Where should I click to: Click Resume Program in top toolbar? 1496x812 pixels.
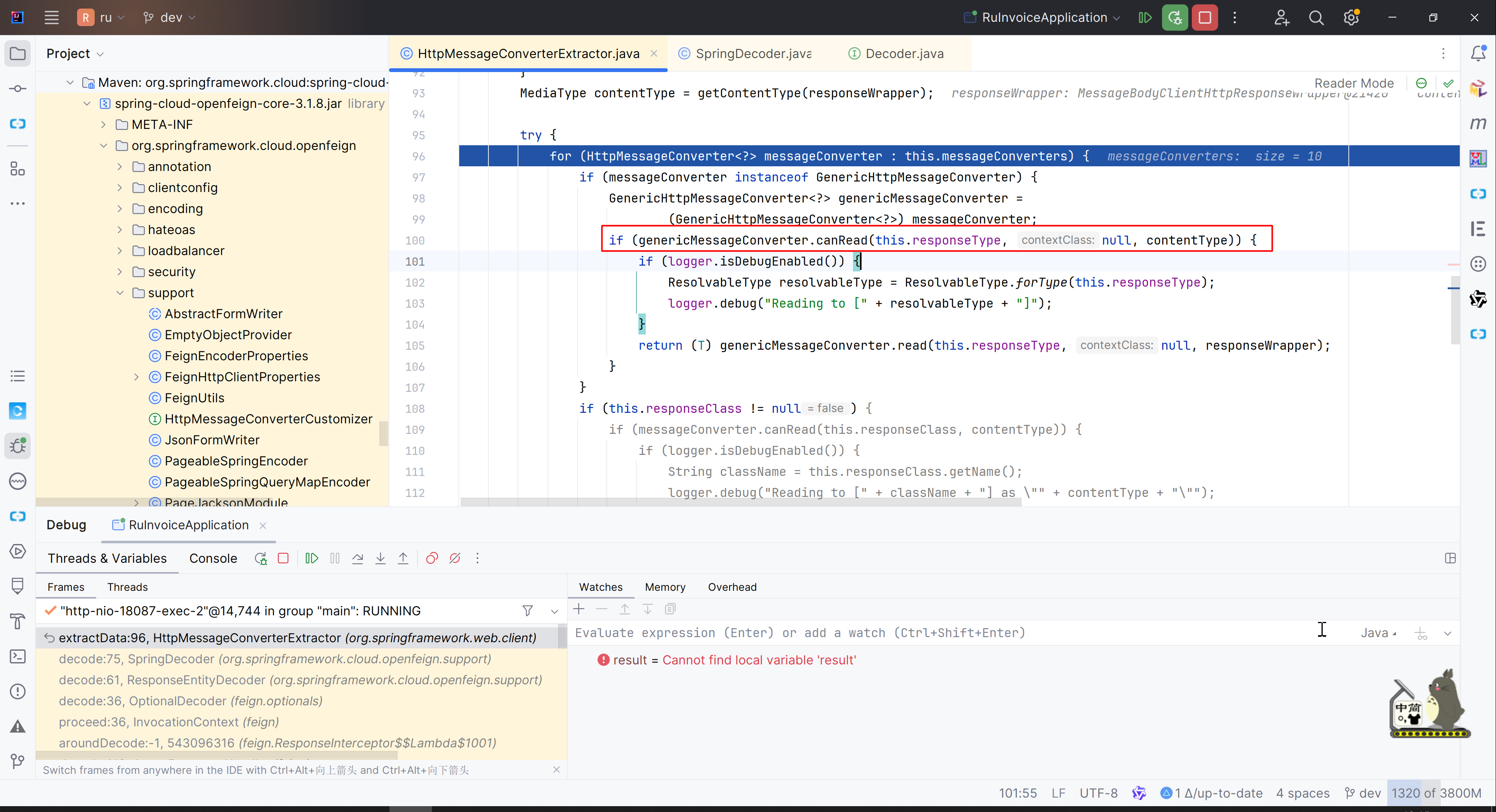[1145, 18]
